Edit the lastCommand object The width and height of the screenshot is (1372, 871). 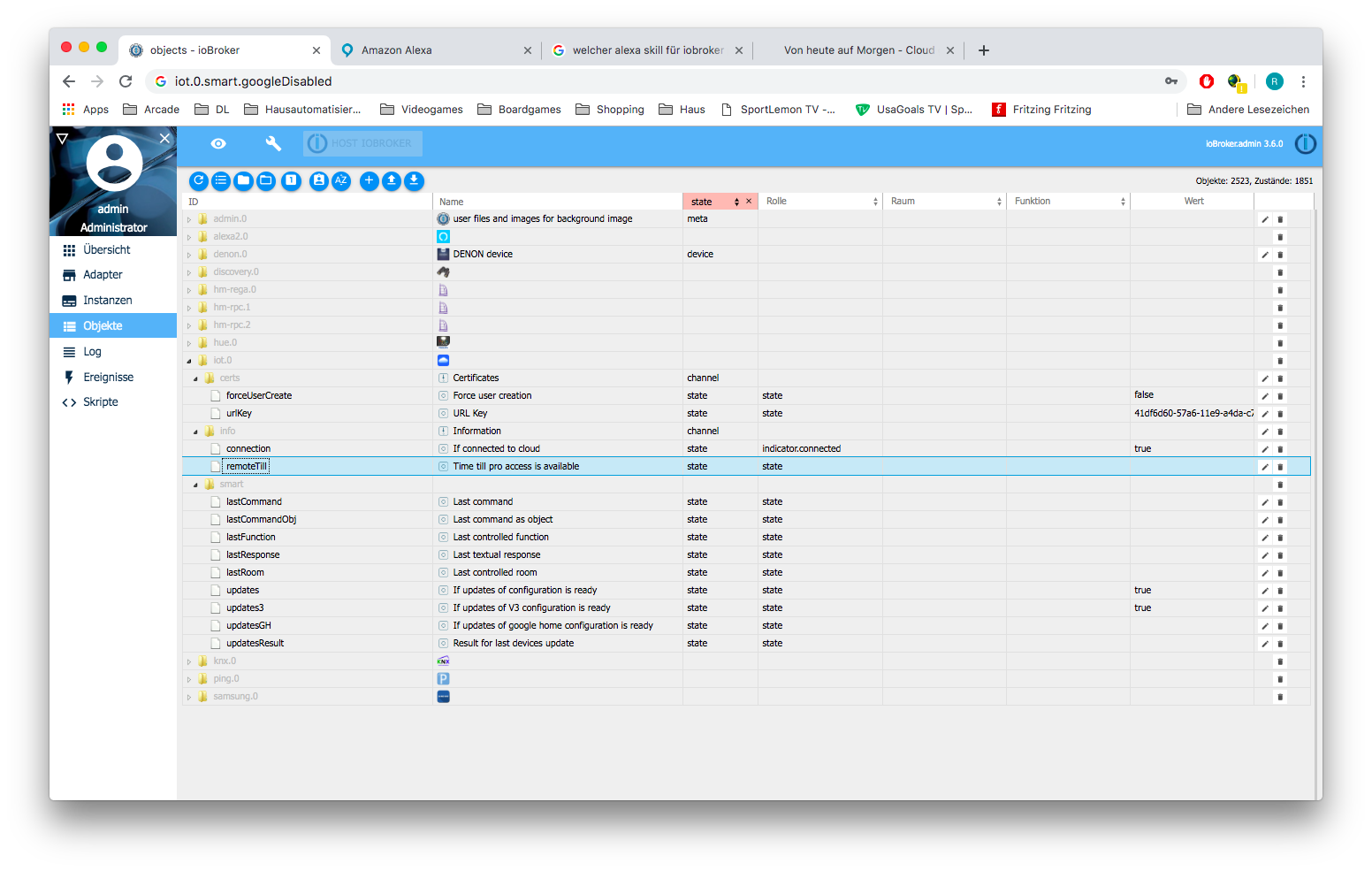tap(1265, 502)
